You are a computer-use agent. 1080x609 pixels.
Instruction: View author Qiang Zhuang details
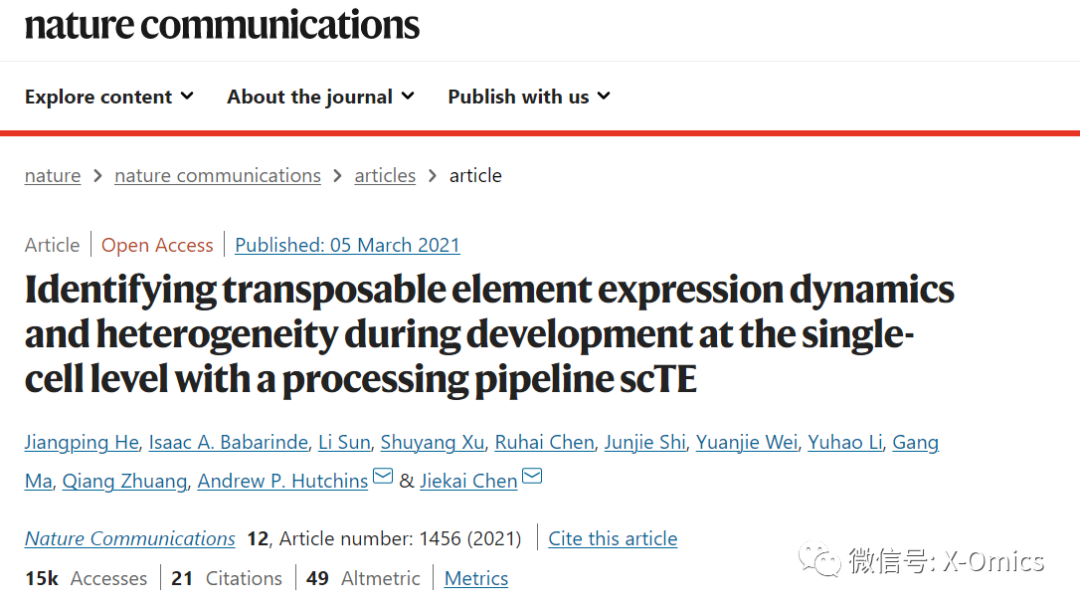pyautogui.click(x=124, y=481)
